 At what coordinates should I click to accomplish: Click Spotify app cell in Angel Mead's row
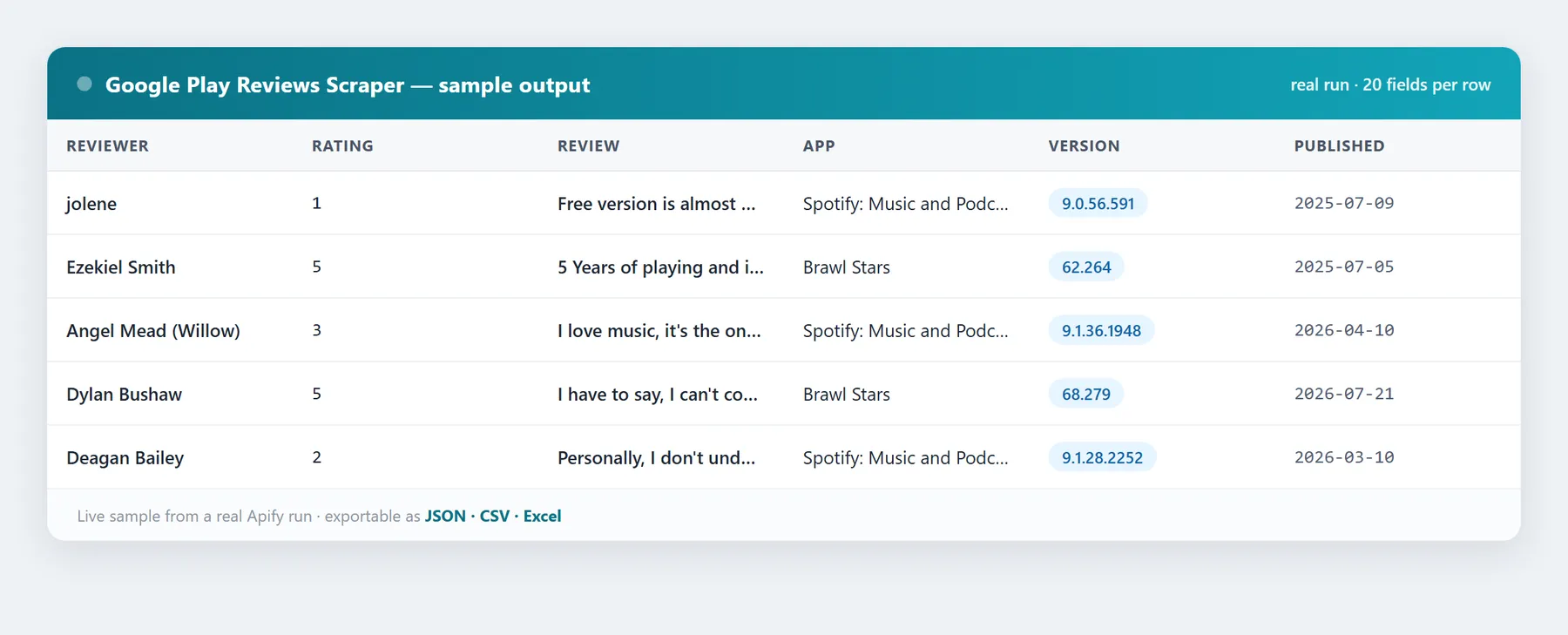coord(905,331)
